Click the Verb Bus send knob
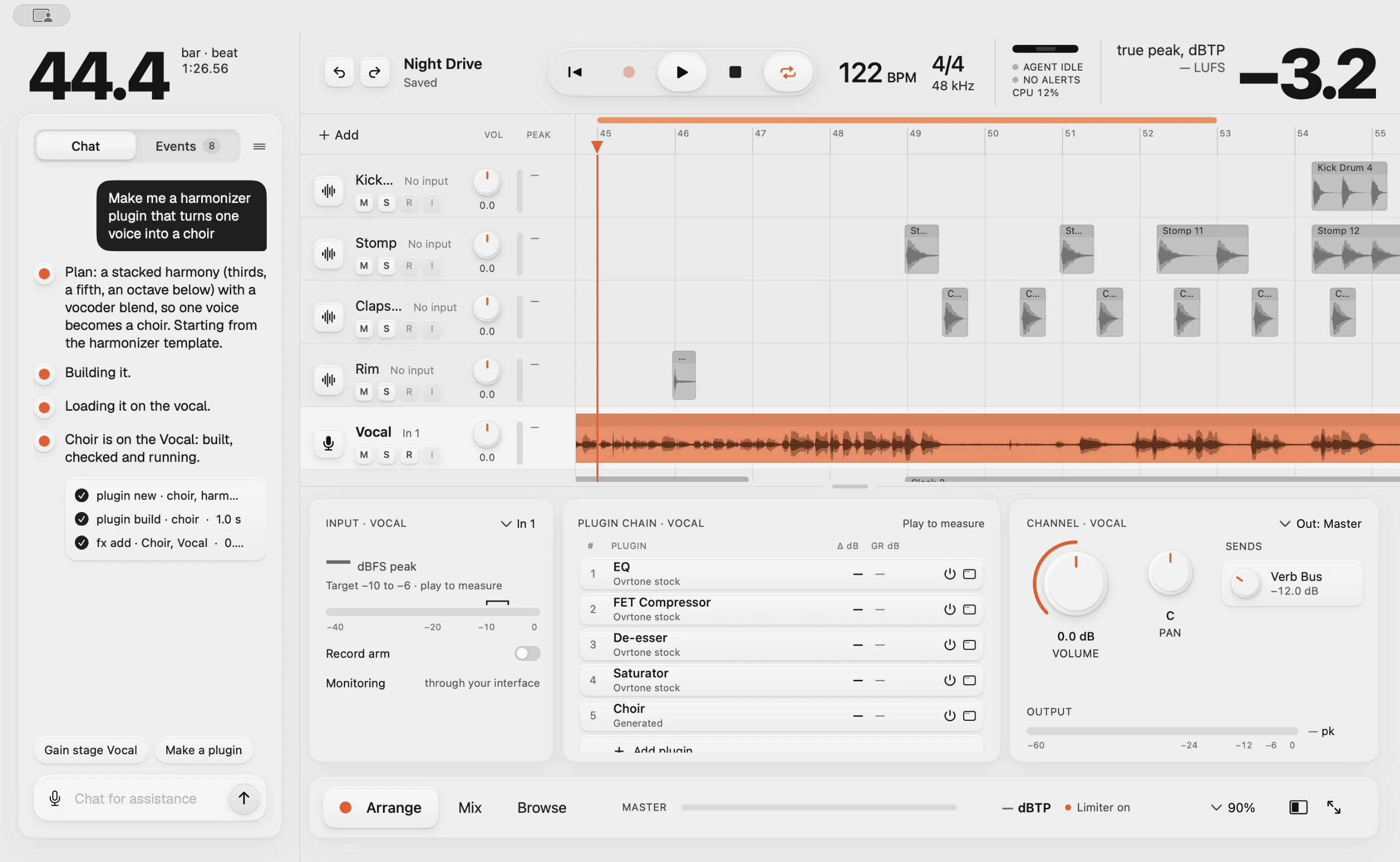Screen dimensions: 1400x862 [x=1245, y=583]
